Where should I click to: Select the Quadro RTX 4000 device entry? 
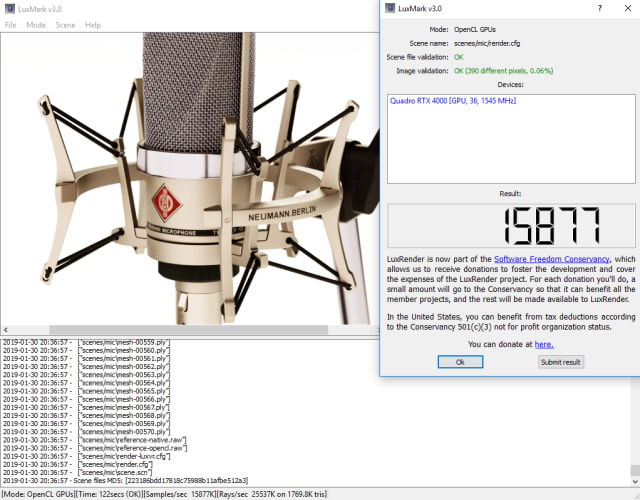tap(453, 101)
